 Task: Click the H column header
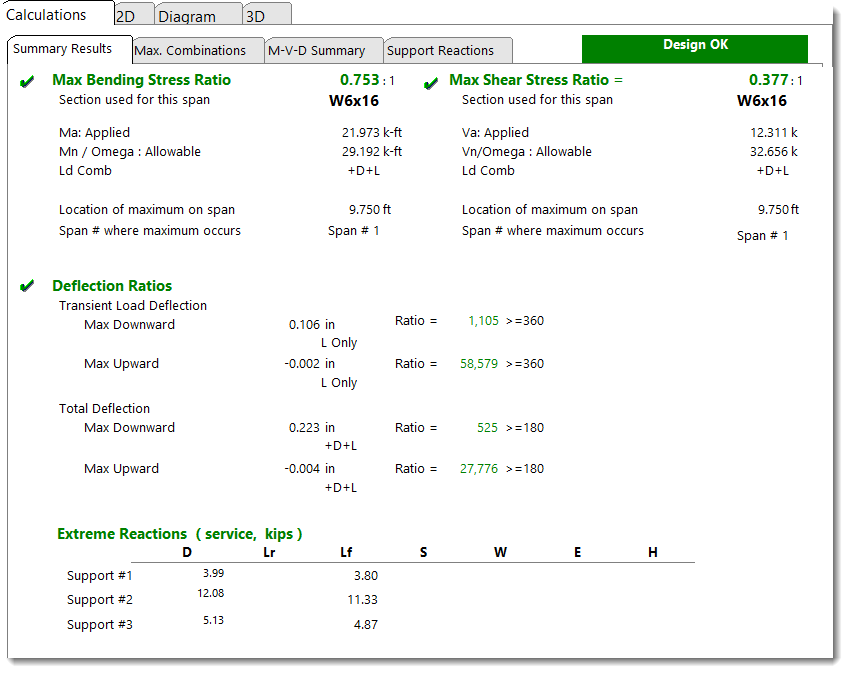click(653, 552)
